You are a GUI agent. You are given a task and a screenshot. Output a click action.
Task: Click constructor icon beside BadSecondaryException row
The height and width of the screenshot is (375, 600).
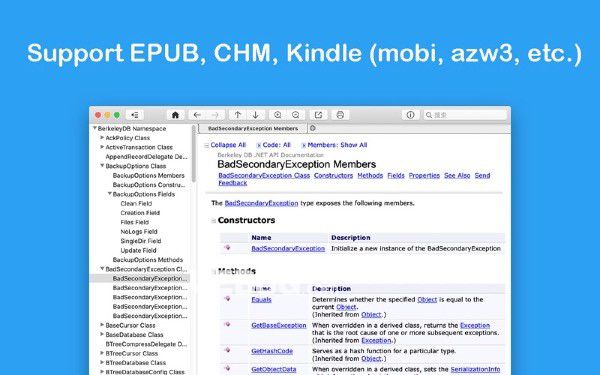tap(227, 248)
